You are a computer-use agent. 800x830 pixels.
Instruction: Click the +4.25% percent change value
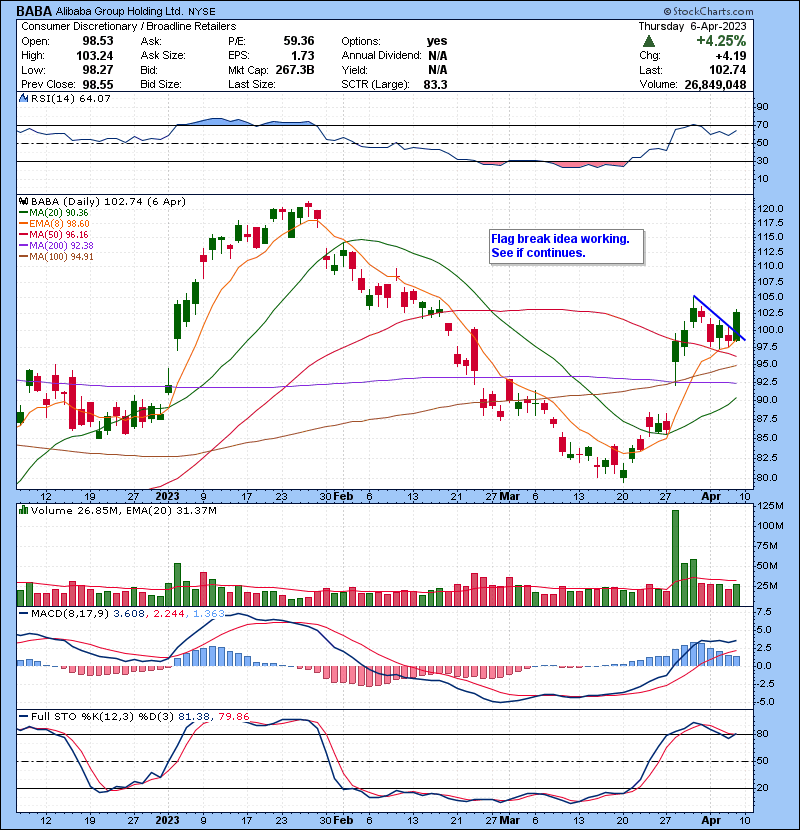tap(721, 41)
